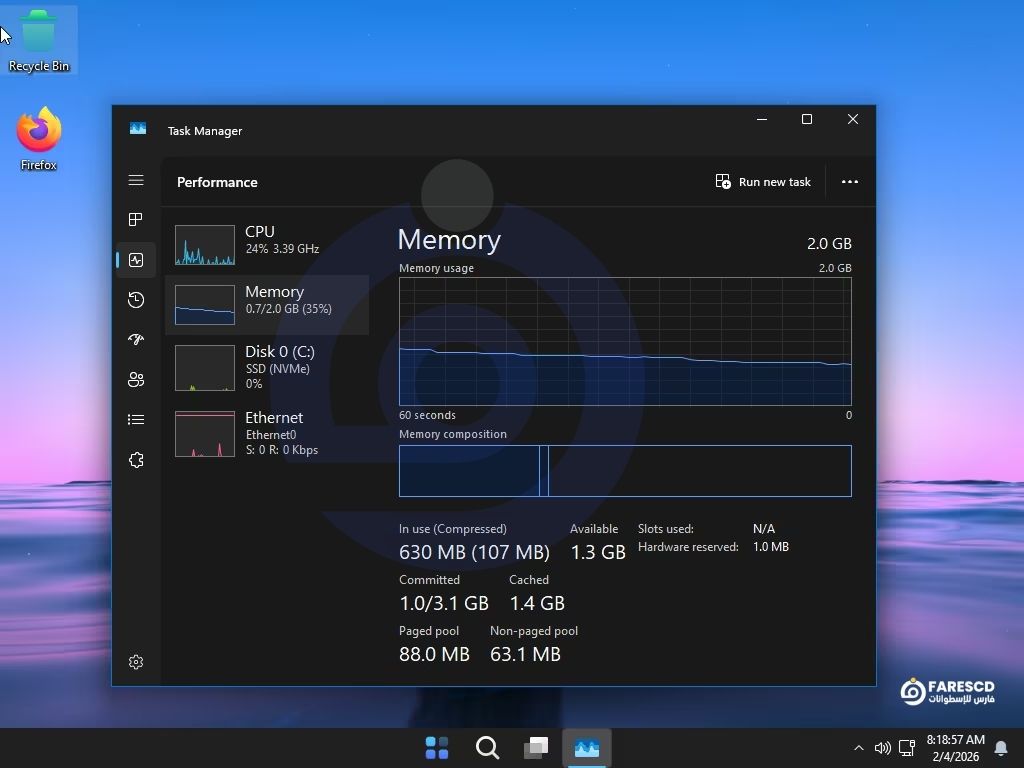Go to the Users page icon

[x=136, y=380]
